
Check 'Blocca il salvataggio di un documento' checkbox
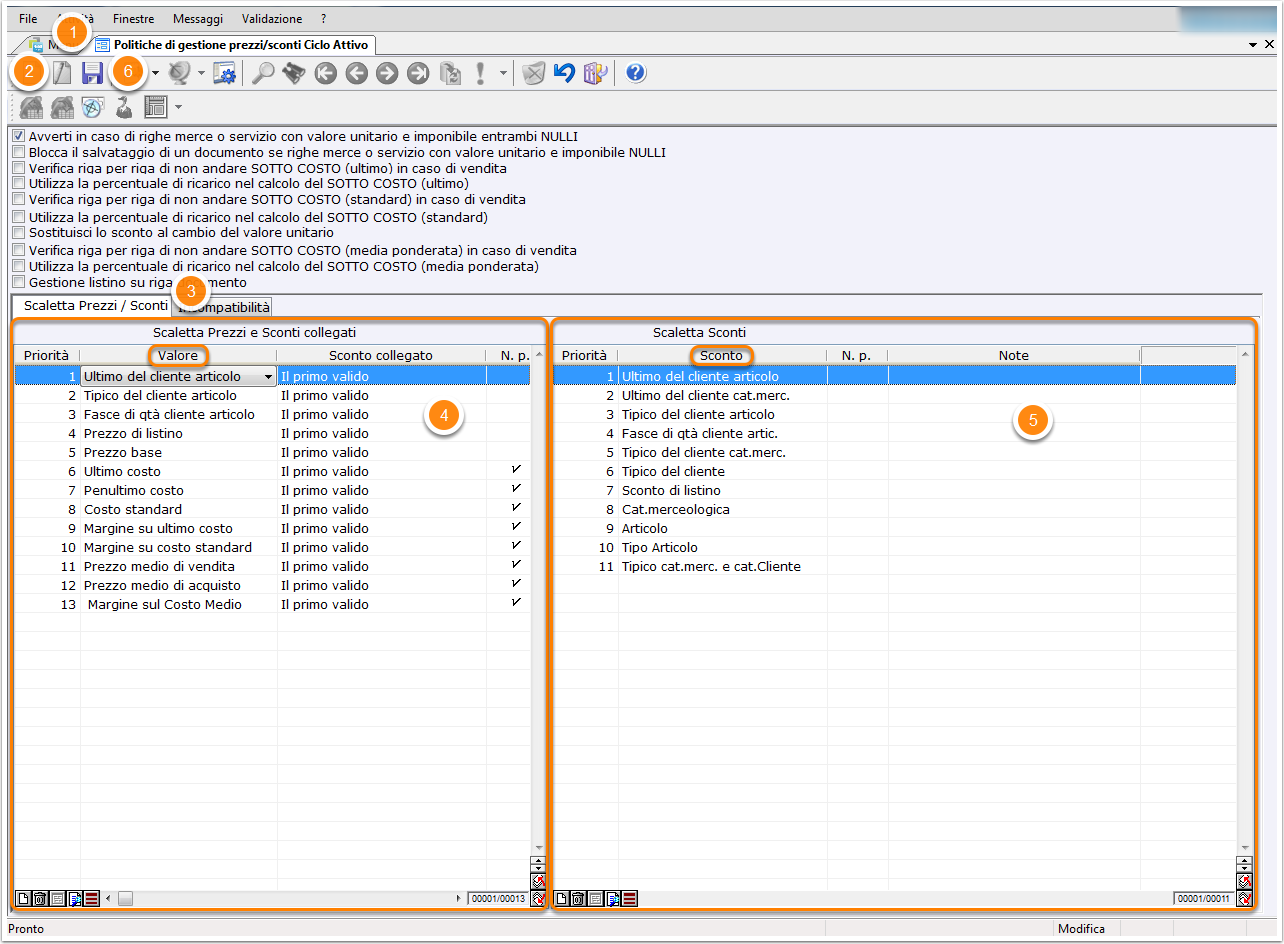(18, 153)
